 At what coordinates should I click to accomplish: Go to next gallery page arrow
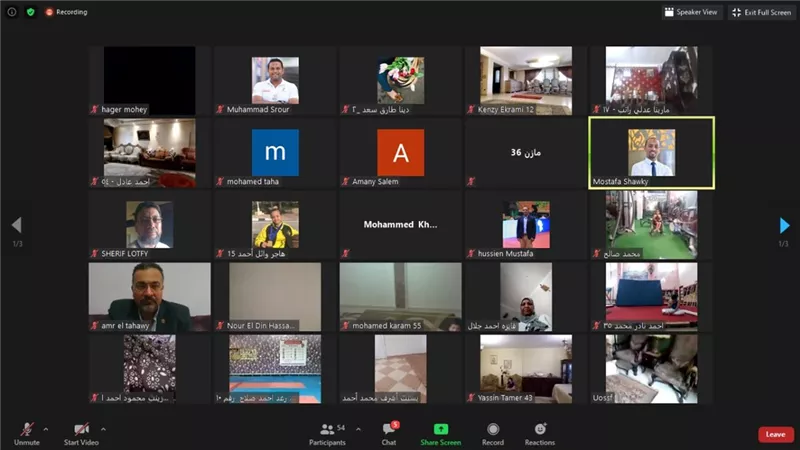784,225
